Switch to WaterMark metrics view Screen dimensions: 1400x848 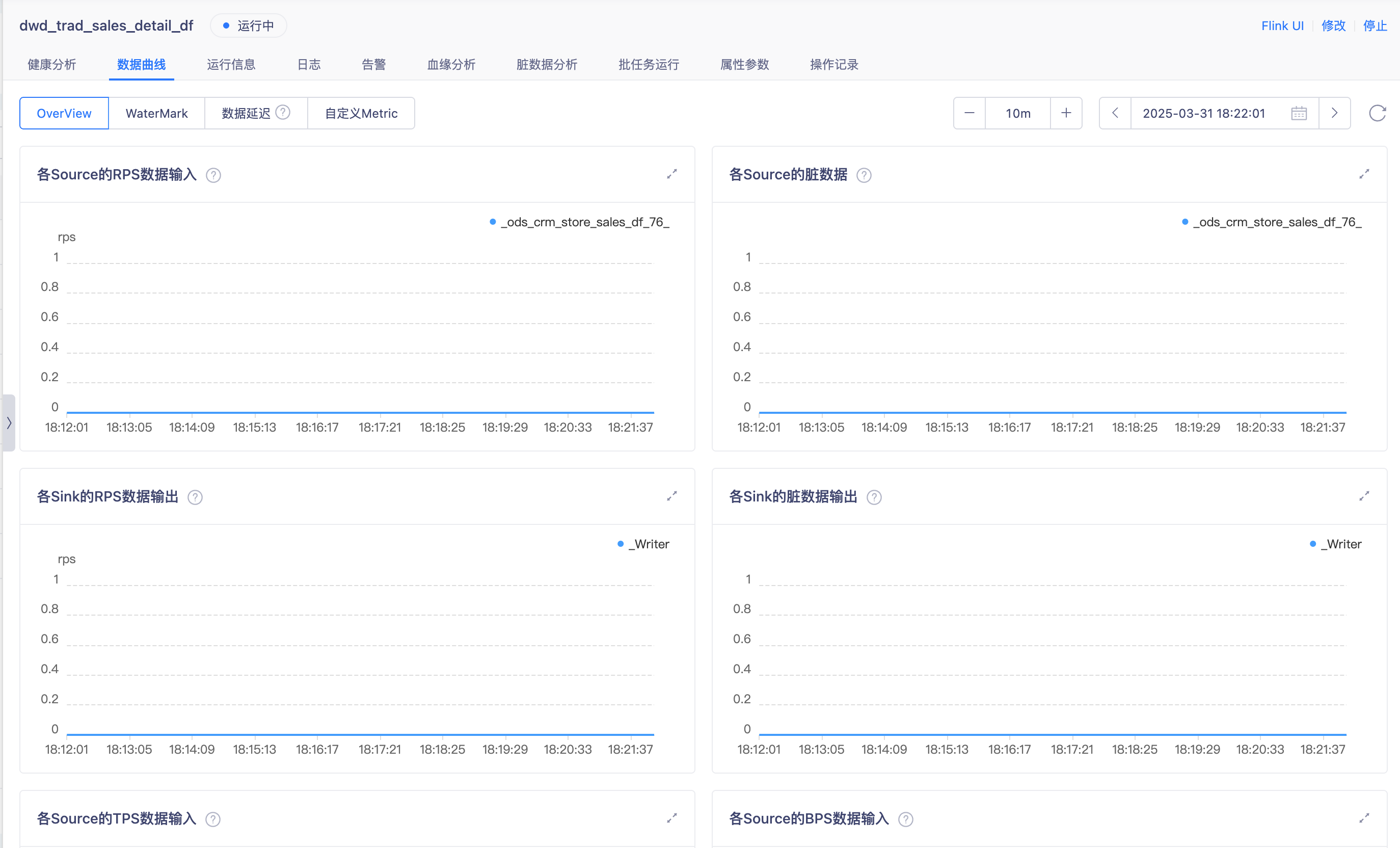pos(157,113)
